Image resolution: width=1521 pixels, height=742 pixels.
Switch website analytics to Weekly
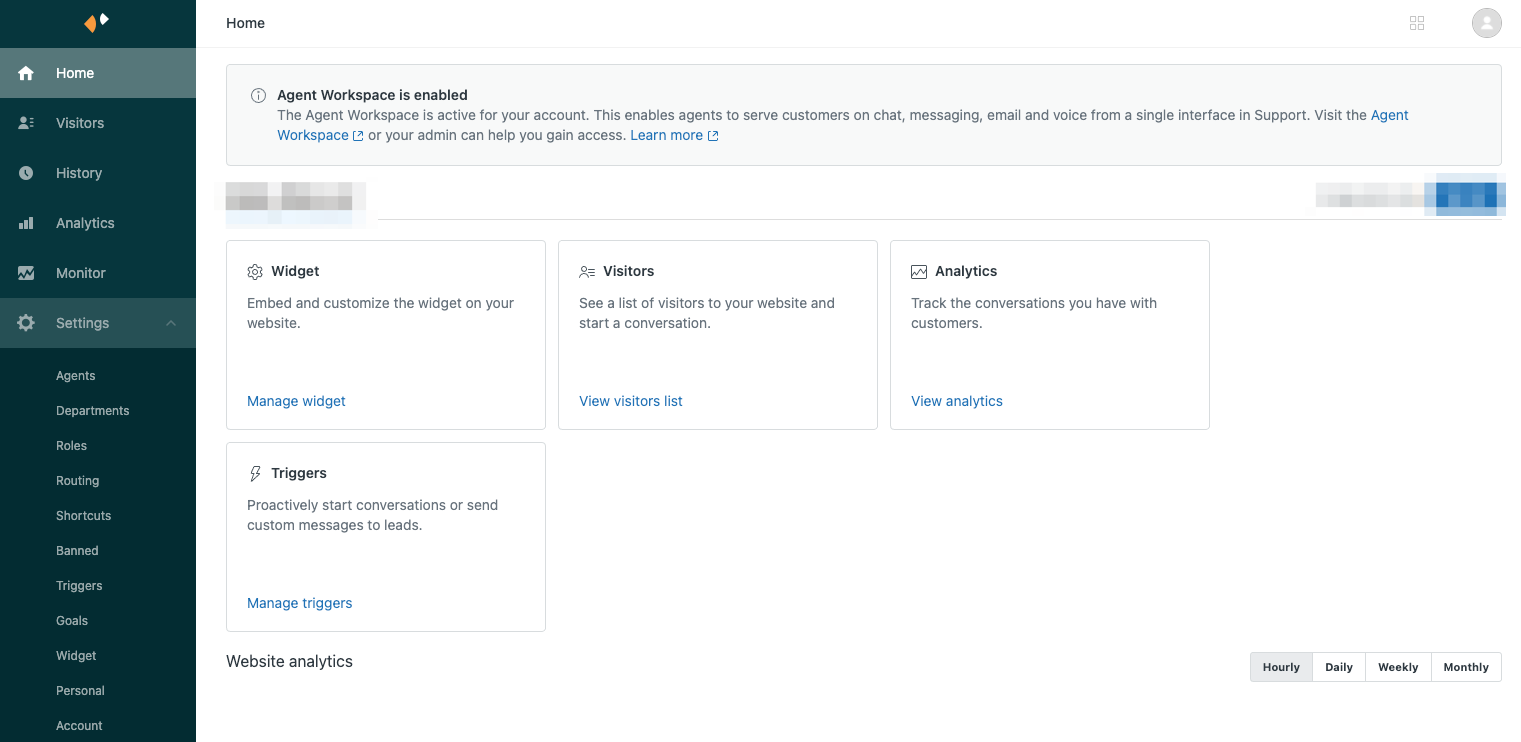pyautogui.click(x=1397, y=667)
